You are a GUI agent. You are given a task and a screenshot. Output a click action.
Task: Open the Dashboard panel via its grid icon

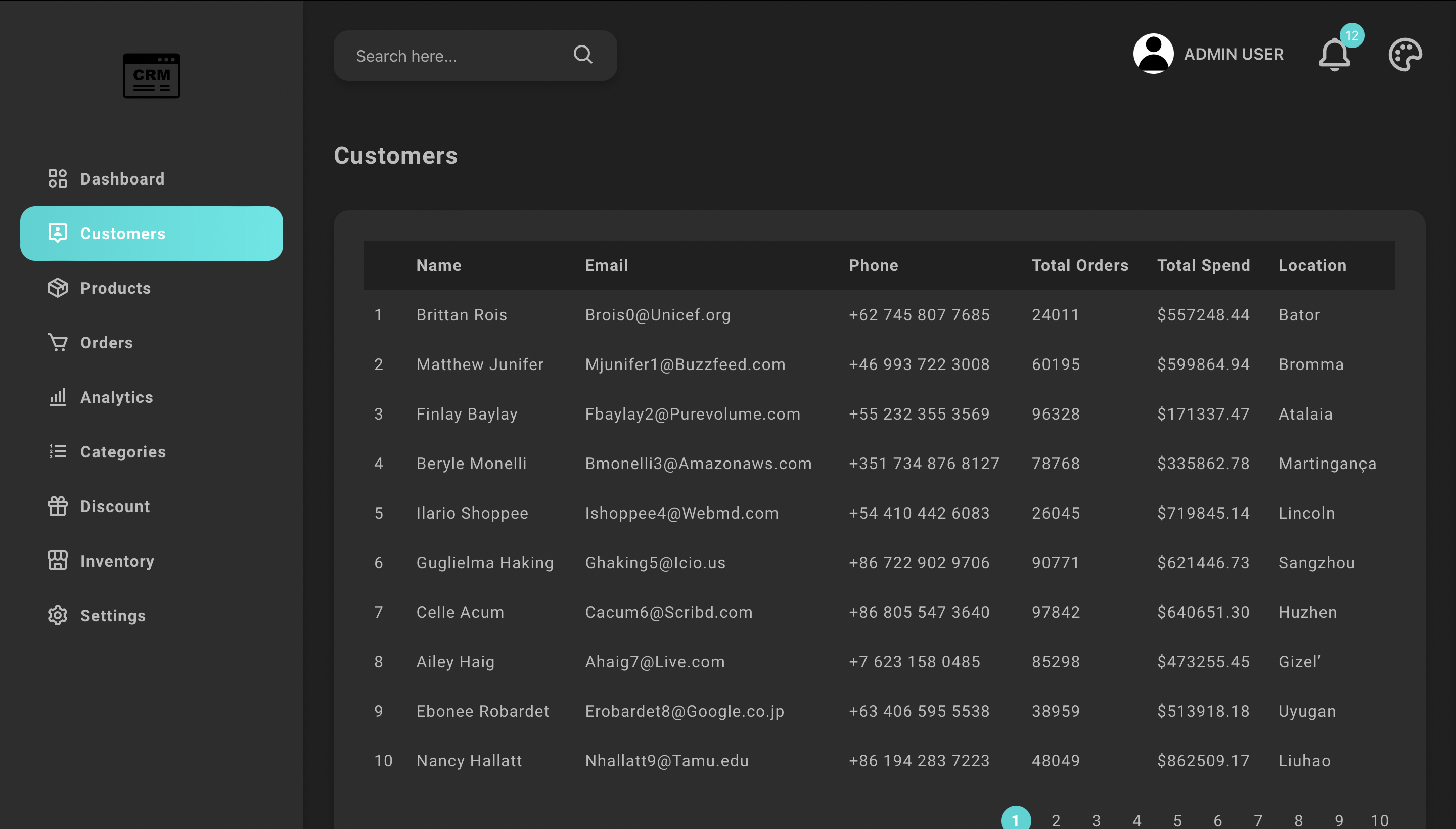coord(57,178)
